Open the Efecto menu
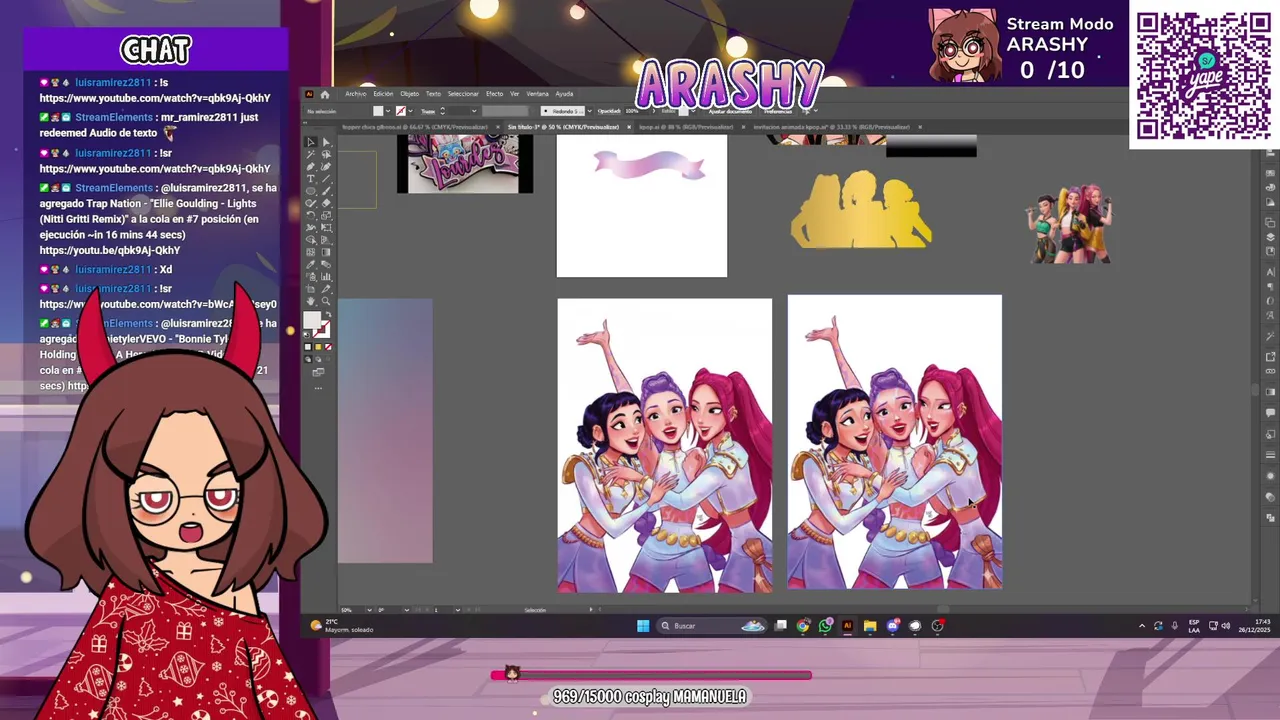 494,94
